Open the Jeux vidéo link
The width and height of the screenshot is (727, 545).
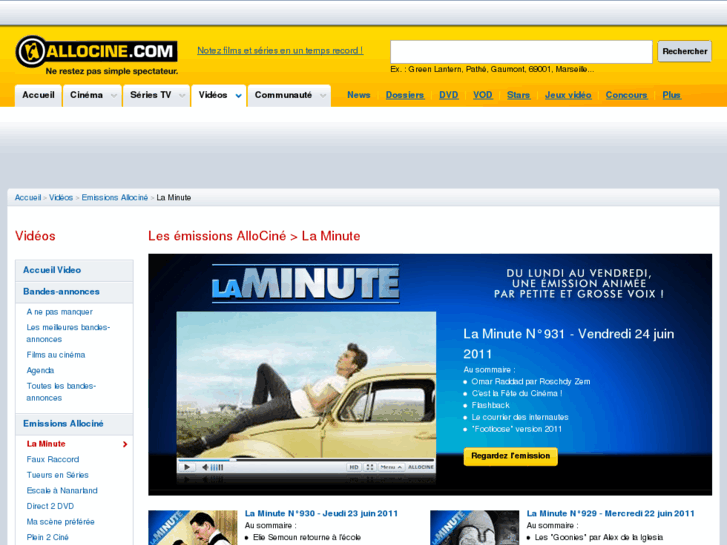click(x=568, y=95)
